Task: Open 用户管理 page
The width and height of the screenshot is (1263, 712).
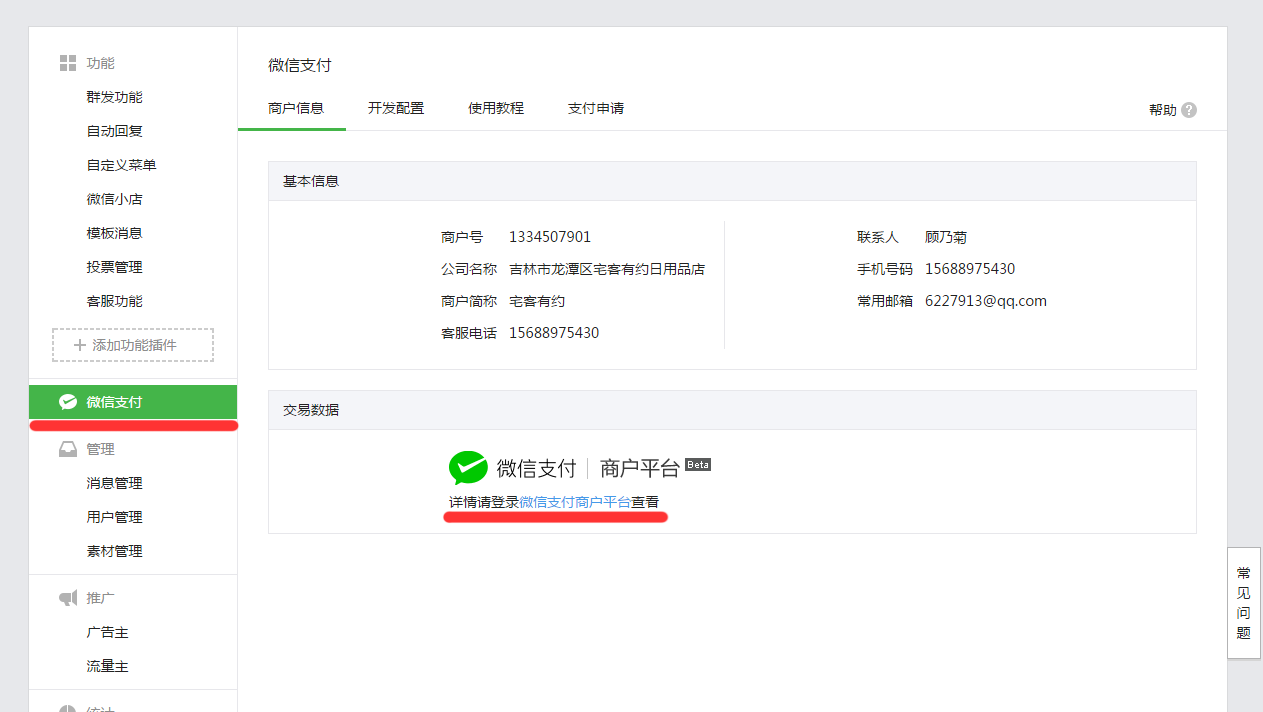Action: 114,517
